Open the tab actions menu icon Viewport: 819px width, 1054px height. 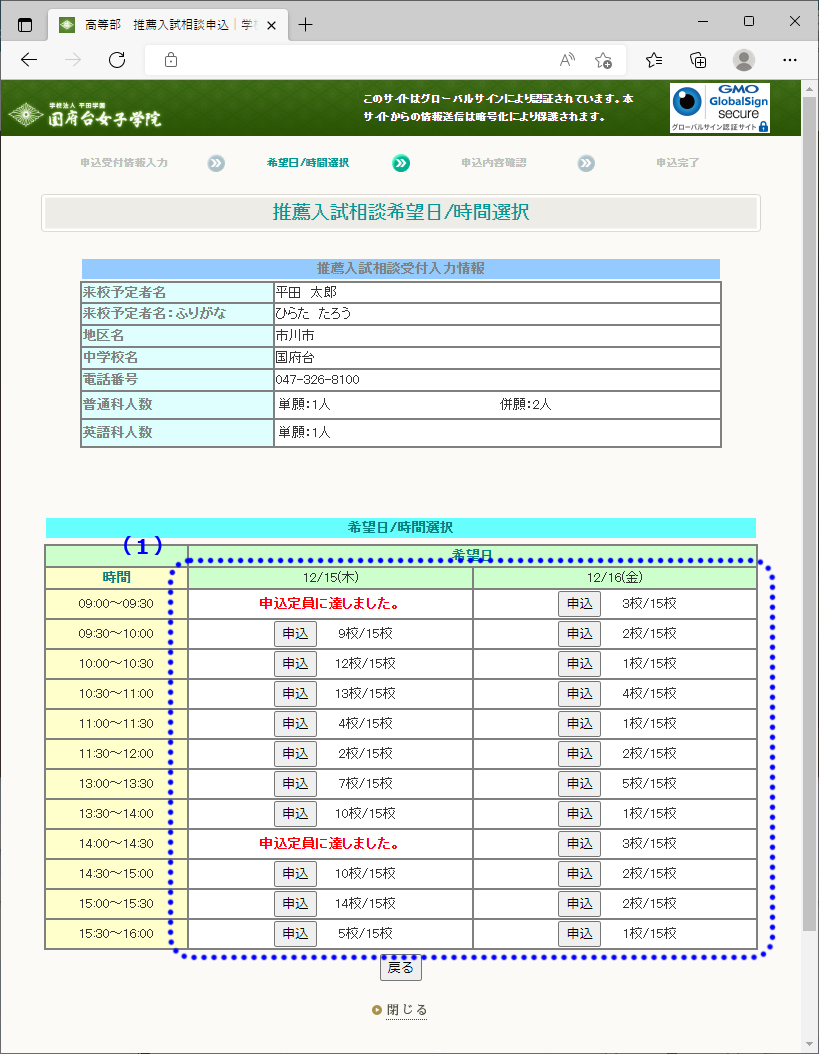tap(25, 25)
